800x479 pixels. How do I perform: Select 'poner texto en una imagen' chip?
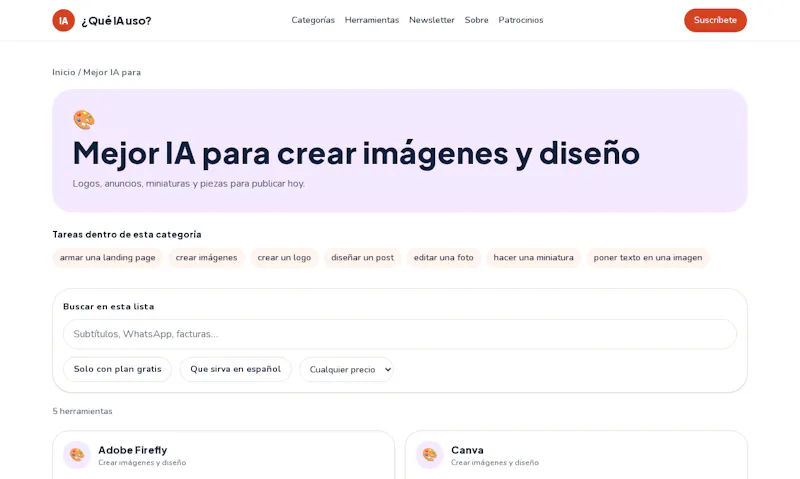point(648,258)
